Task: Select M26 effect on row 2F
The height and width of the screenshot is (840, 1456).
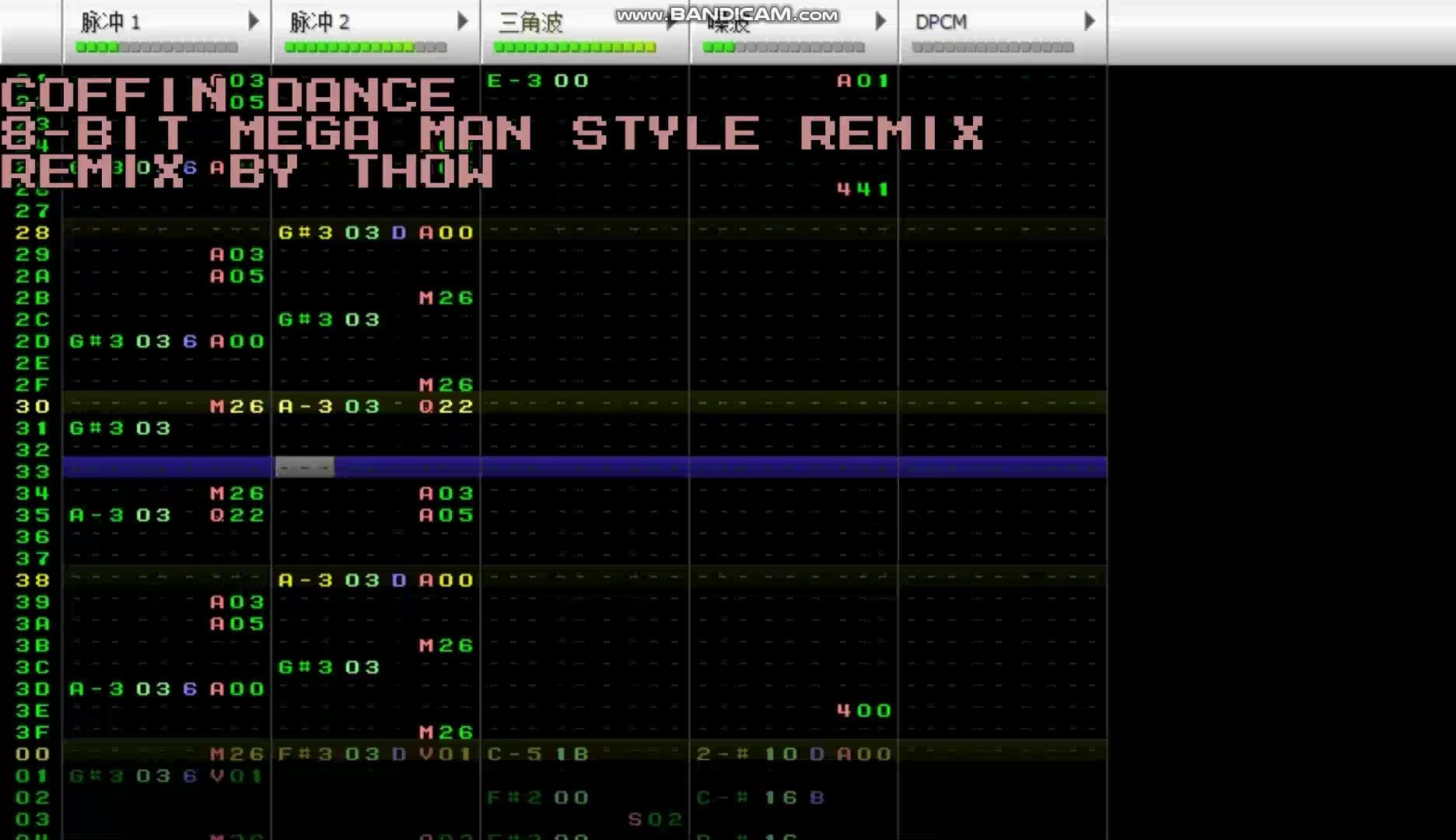Action: 446,385
